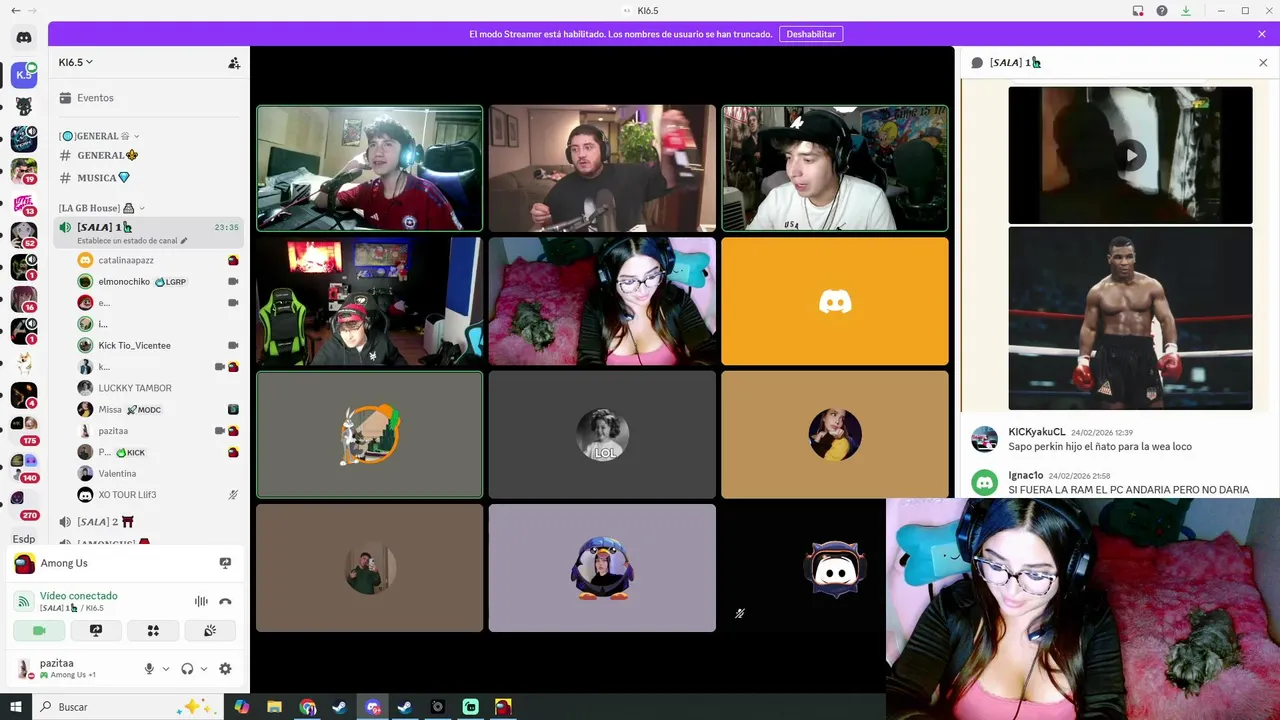Click the download update icon
Viewport: 1280px width, 720px height.
1186,11
